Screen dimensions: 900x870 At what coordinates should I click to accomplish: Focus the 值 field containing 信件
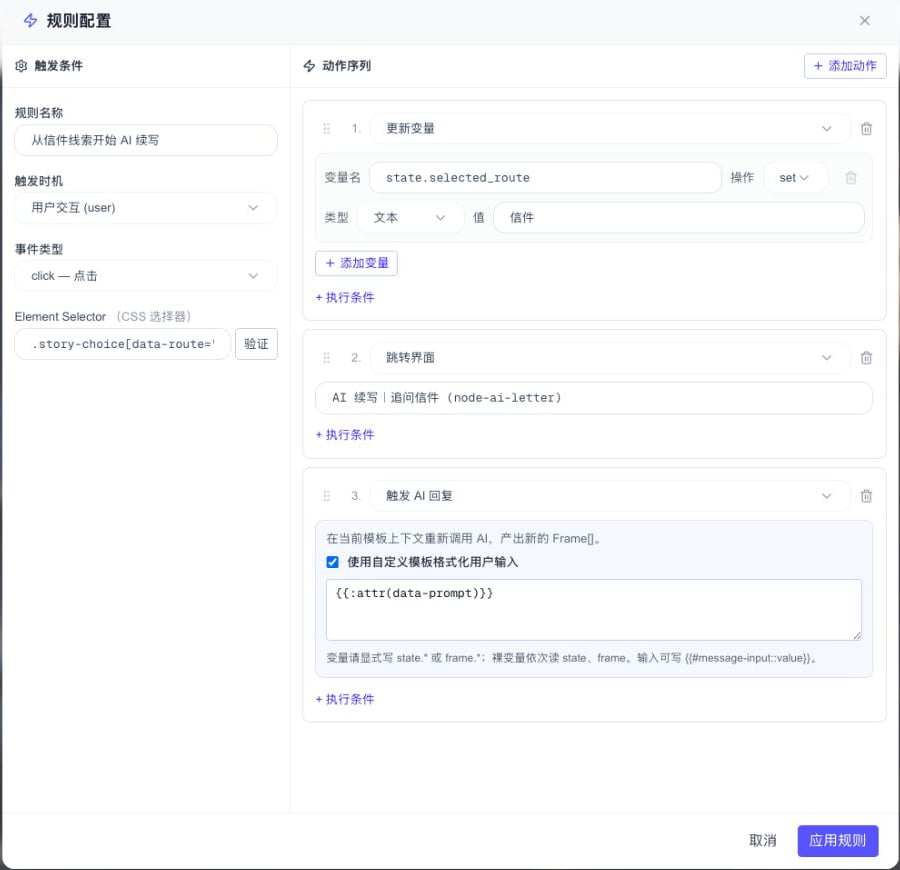pyautogui.click(x=678, y=218)
